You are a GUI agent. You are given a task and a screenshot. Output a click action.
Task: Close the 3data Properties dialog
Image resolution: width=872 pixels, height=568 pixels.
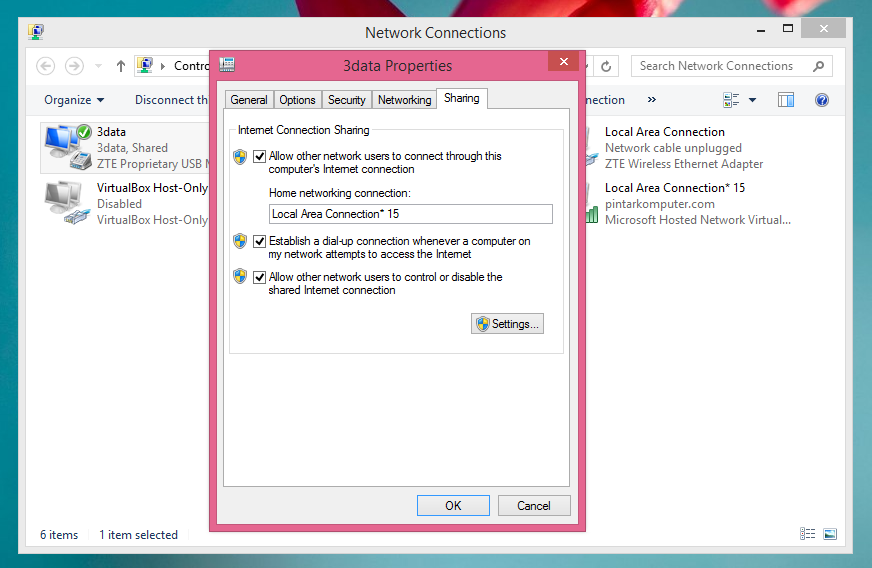coord(563,61)
